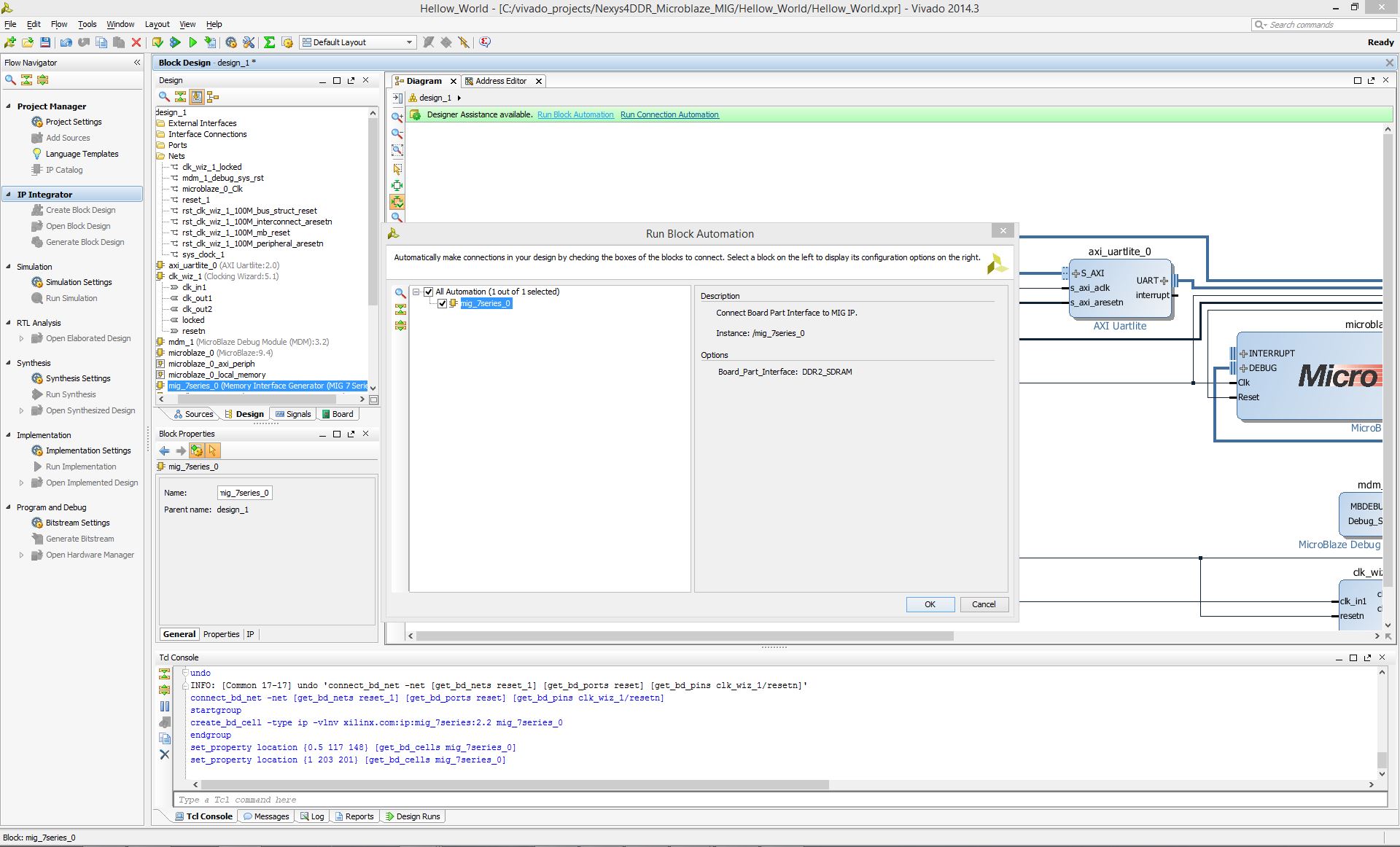Viewport: 1400px width, 847px height.
Task: Click clear console X icon in Tcl Console
Action: (x=165, y=754)
